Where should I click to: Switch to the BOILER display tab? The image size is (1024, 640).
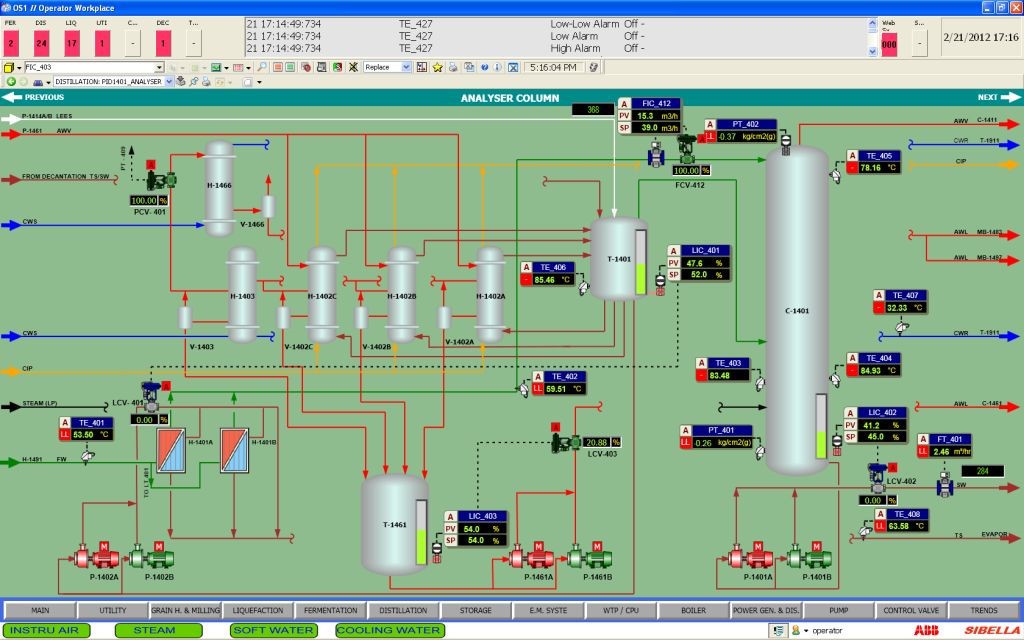tap(694, 610)
